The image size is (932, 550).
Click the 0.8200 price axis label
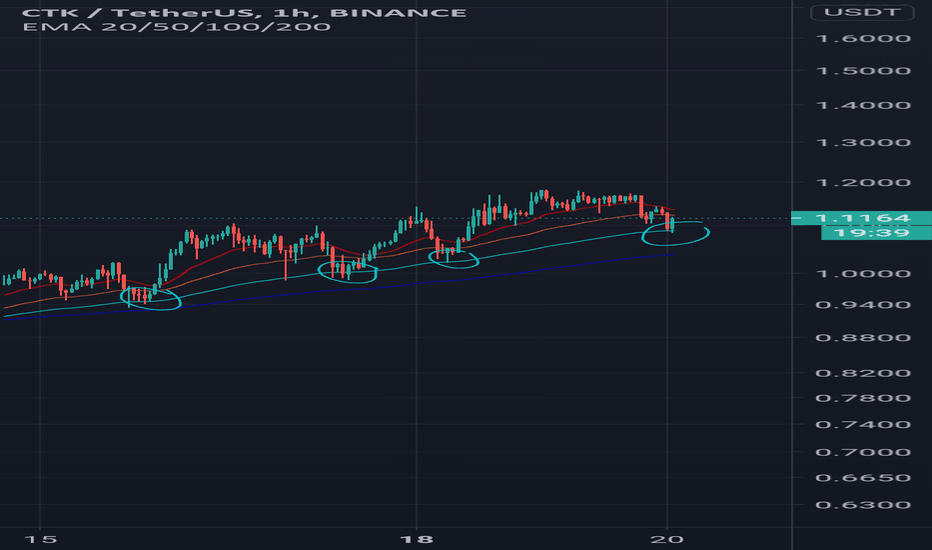pos(863,373)
